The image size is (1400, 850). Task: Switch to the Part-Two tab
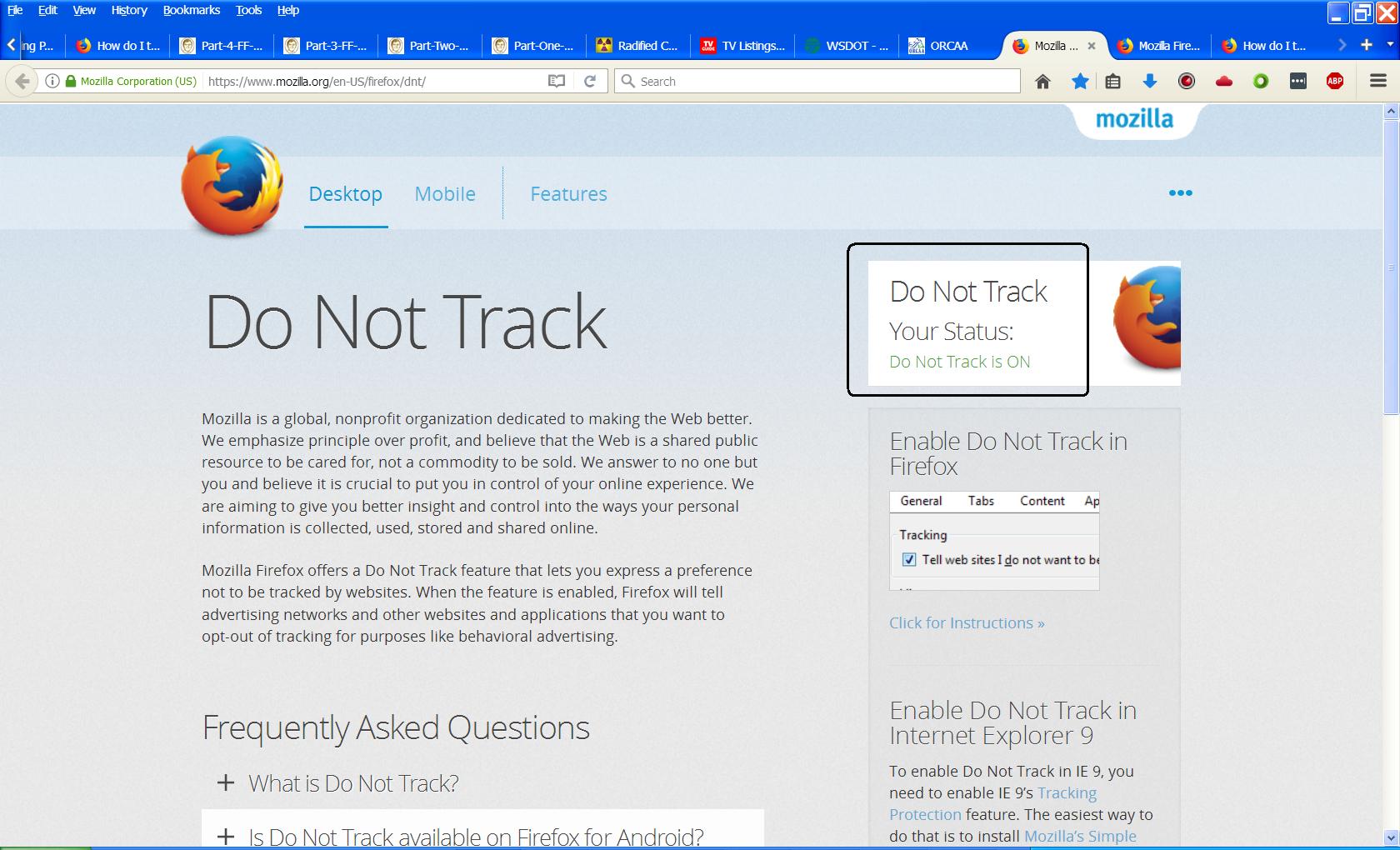click(431, 46)
